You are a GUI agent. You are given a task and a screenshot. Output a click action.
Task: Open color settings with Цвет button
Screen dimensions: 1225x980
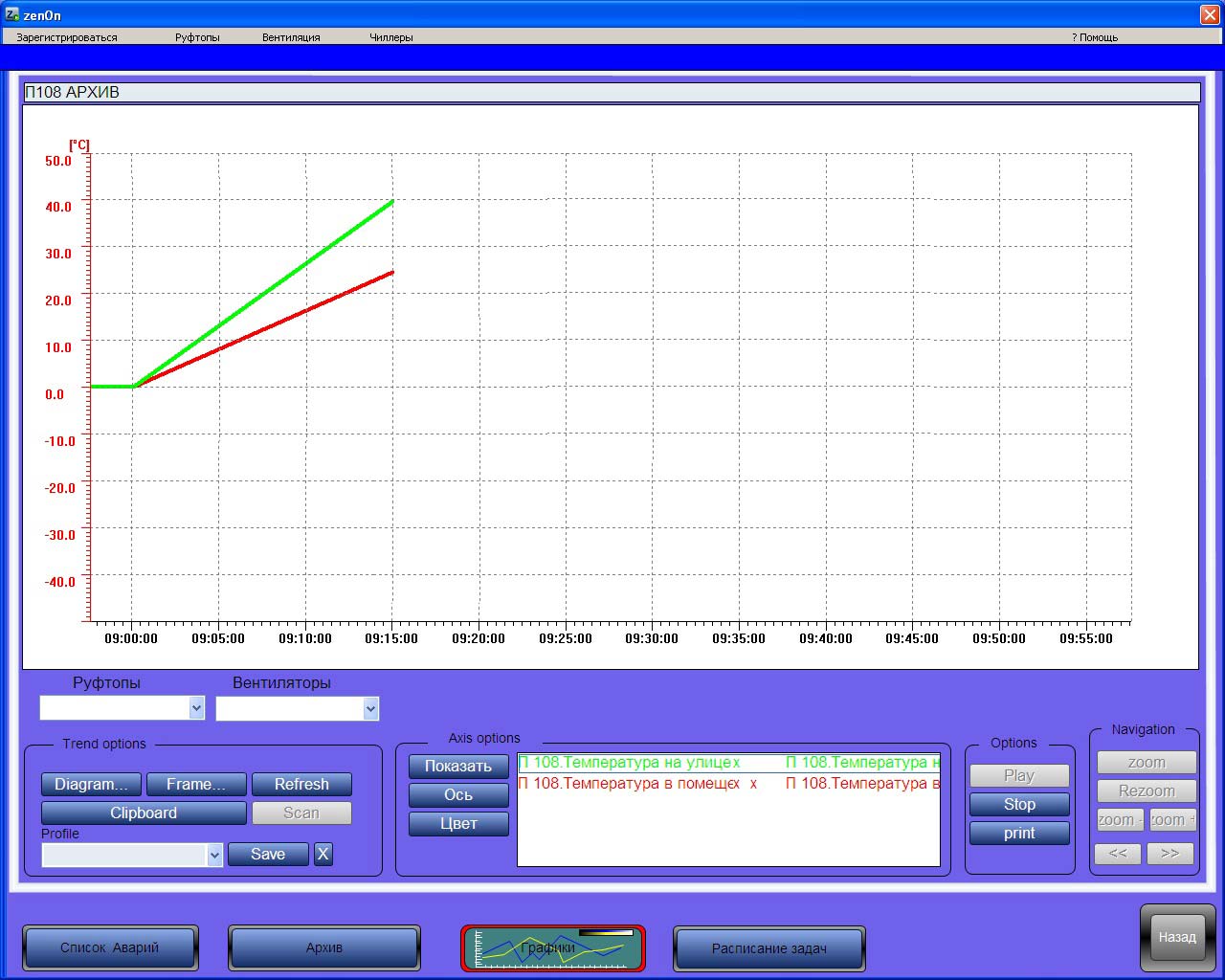[x=458, y=823]
